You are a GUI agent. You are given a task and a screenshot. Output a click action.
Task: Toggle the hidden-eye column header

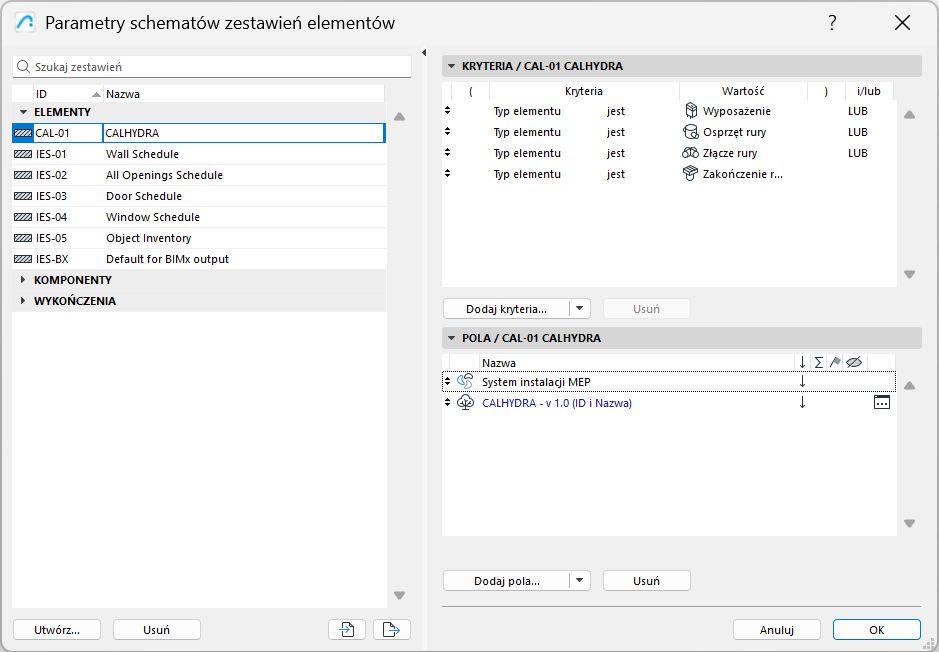[854, 361]
